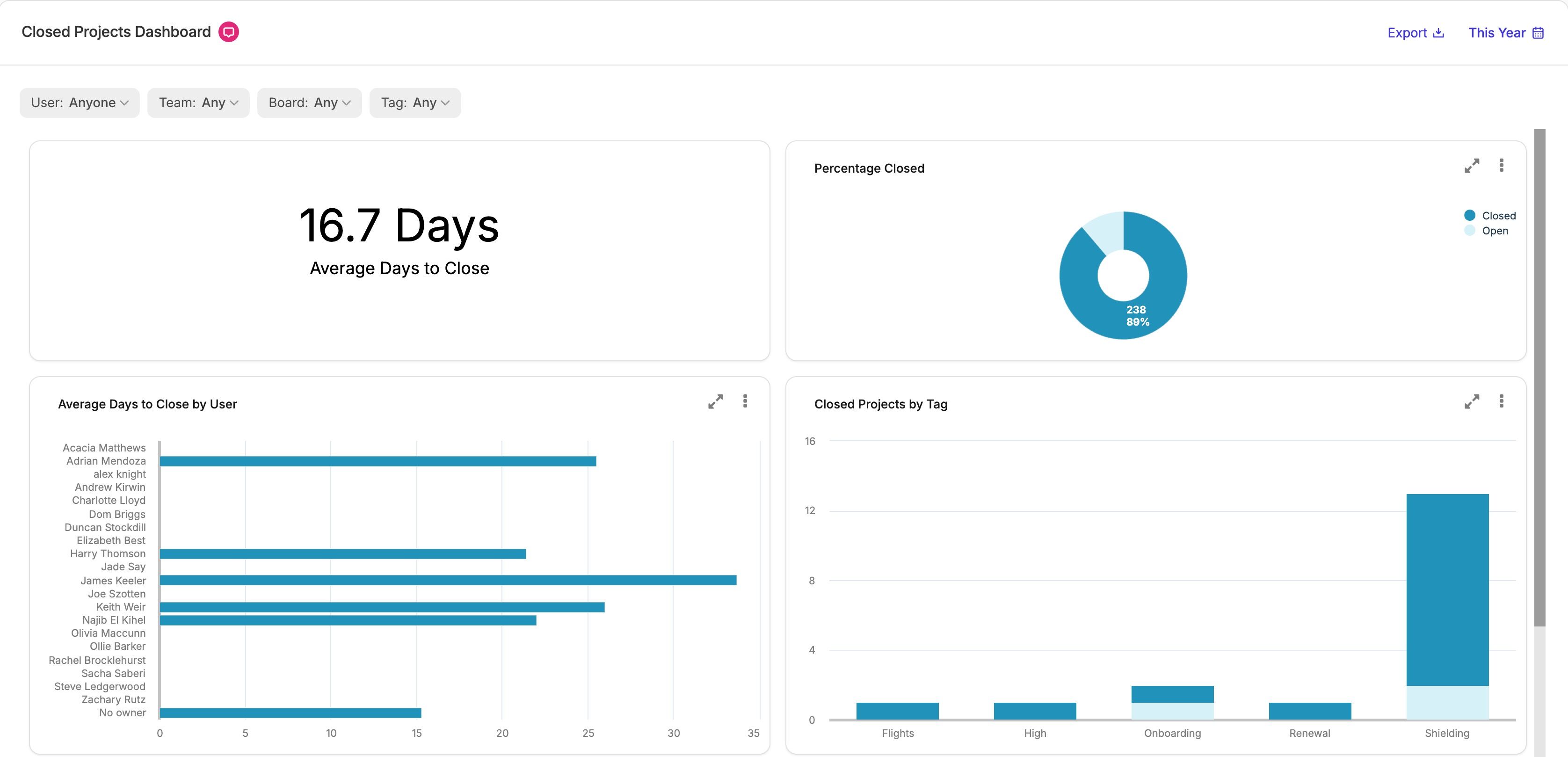Click the Zachary Rutz axis label
1568x757 pixels.
[x=114, y=700]
